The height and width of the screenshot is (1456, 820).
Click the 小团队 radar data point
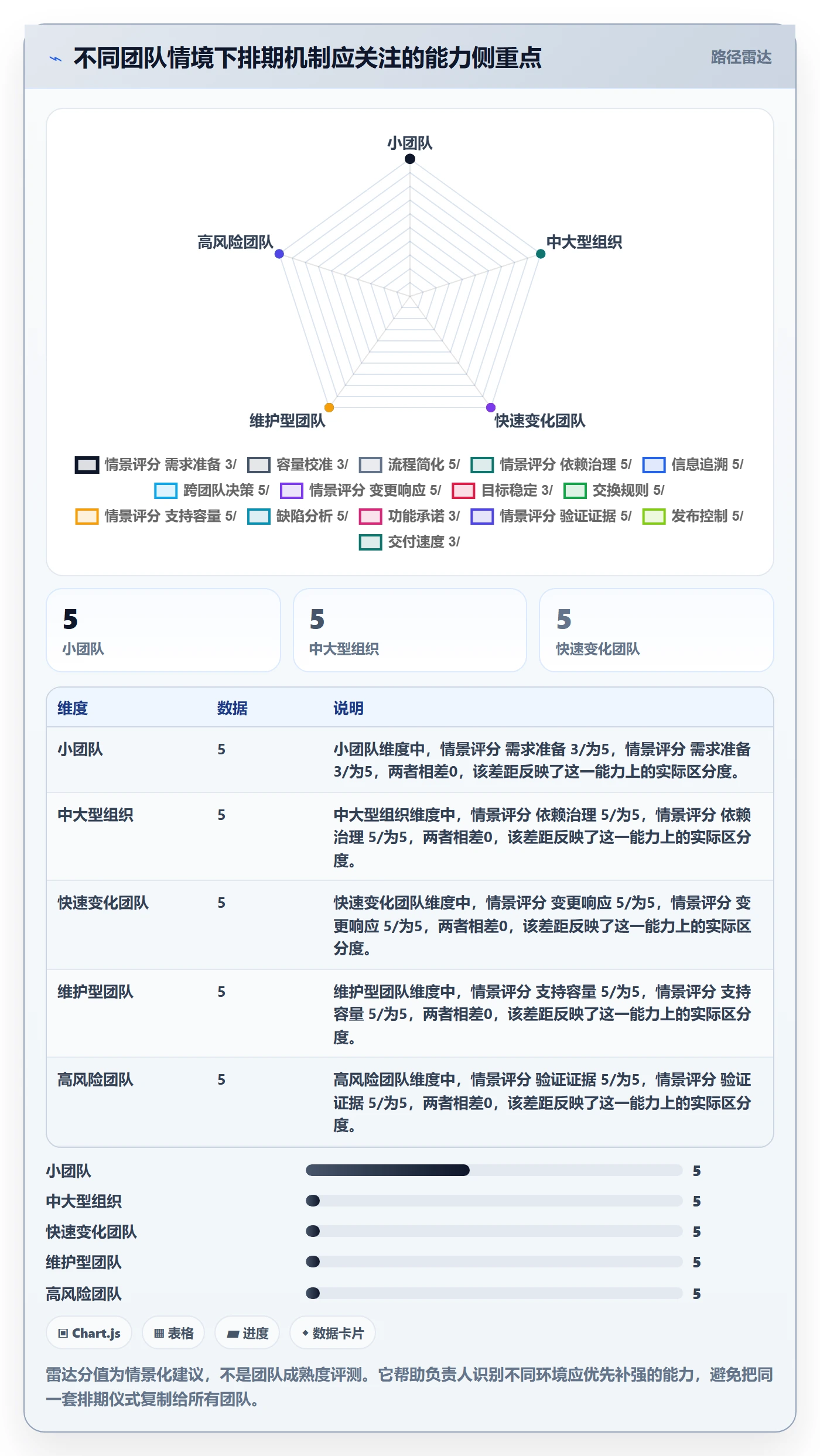click(x=410, y=159)
